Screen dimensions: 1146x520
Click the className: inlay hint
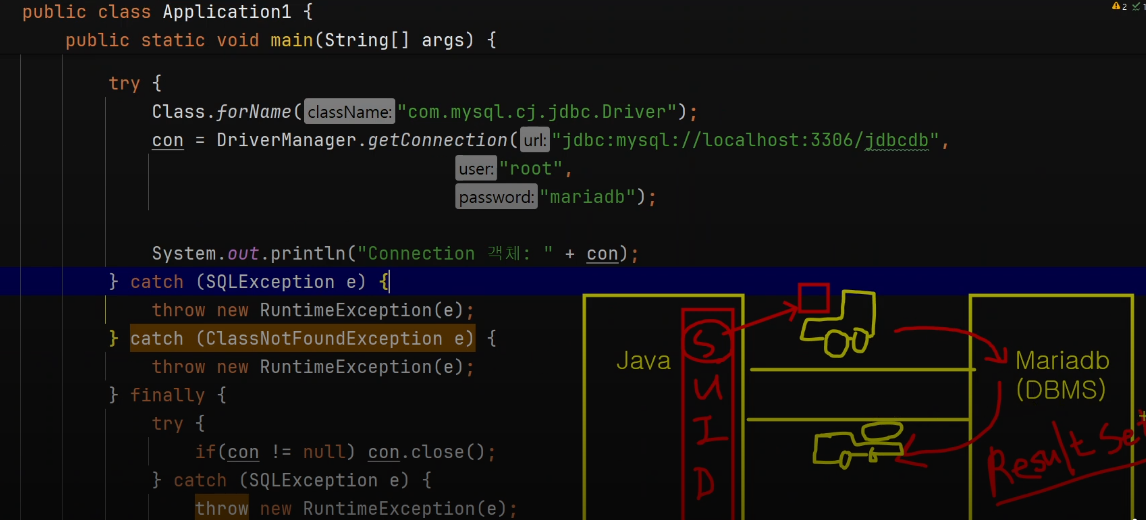click(349, 112)
